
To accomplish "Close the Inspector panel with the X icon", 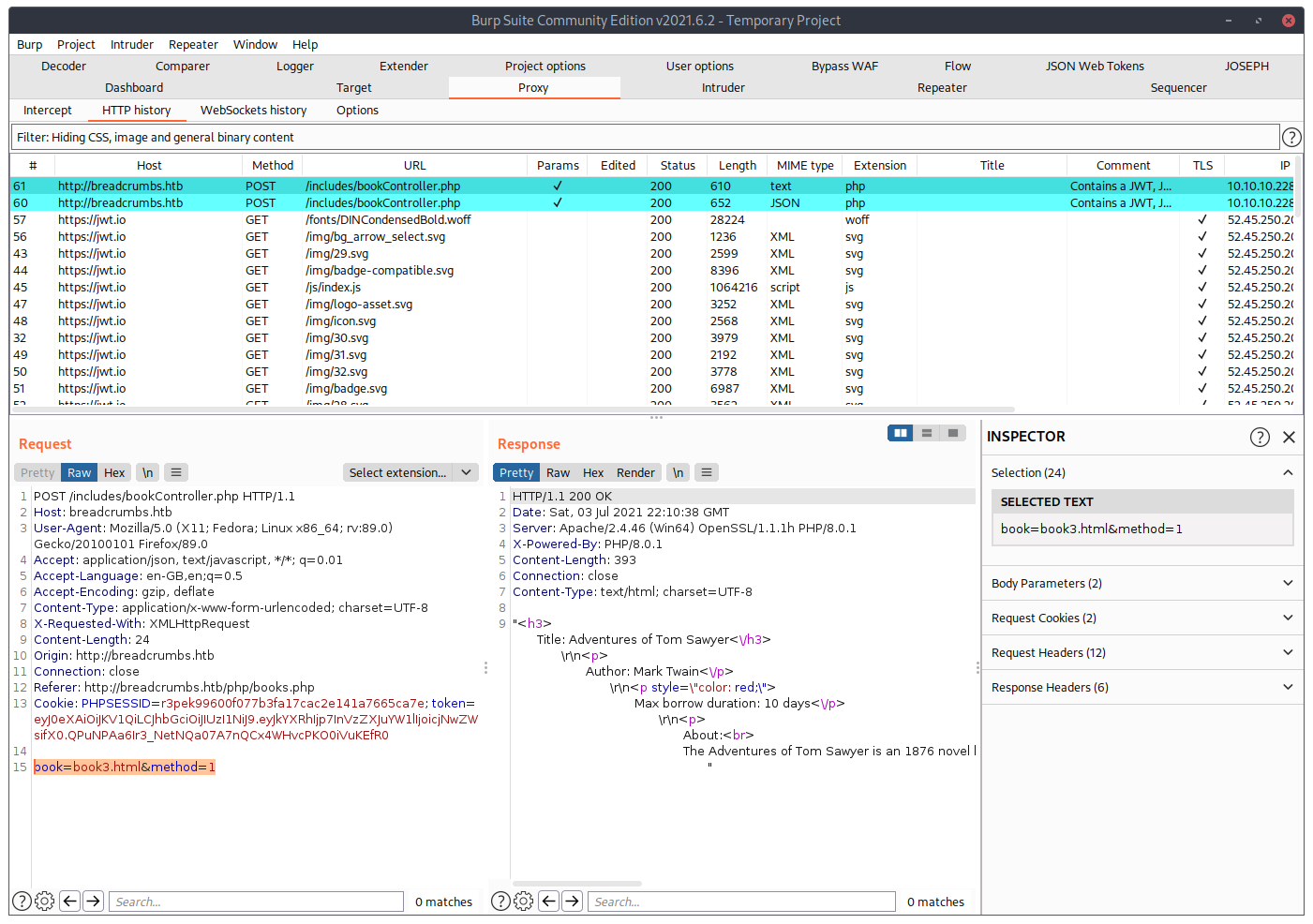I will tap(1289, 437).
